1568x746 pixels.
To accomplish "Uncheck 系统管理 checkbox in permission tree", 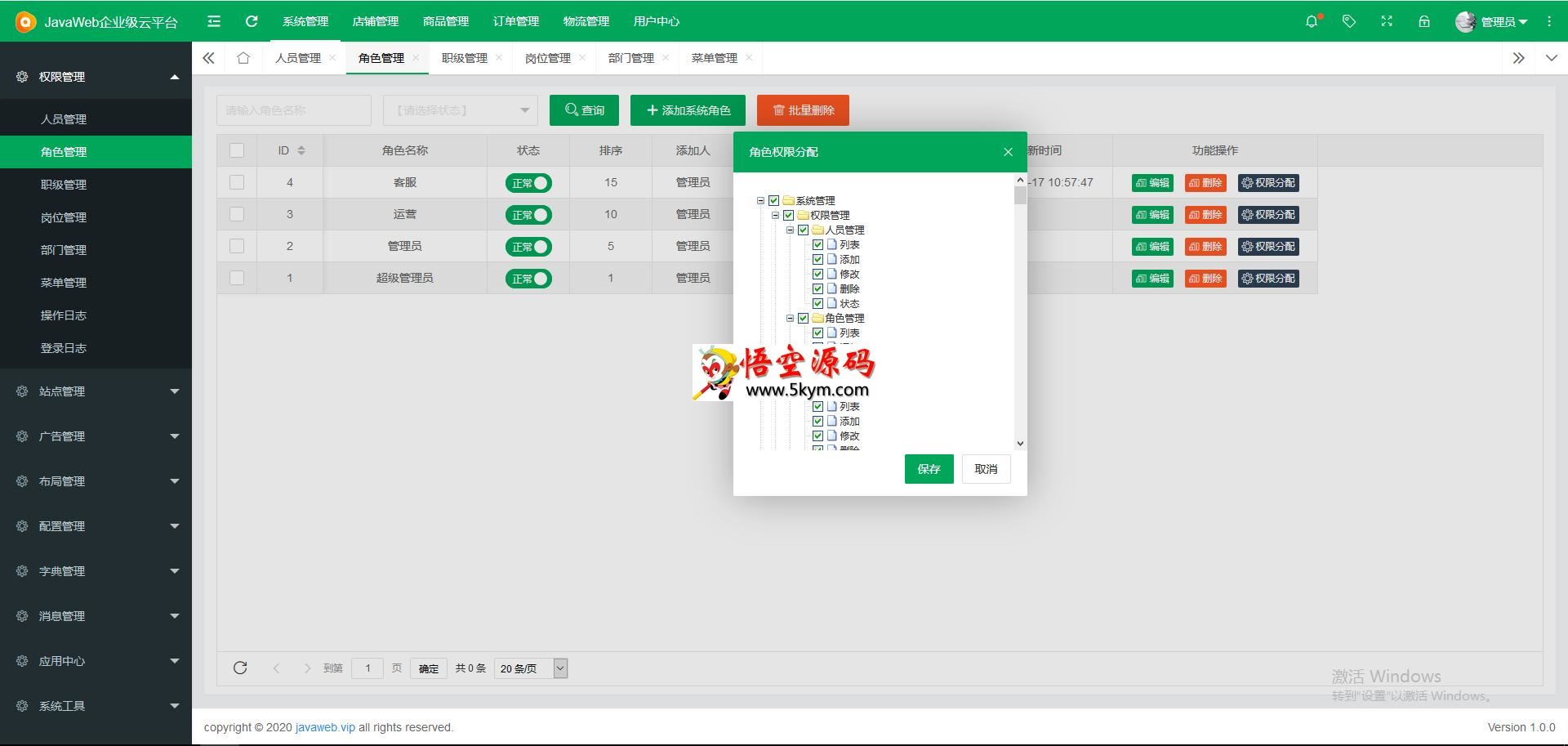I will click(774, 200).
